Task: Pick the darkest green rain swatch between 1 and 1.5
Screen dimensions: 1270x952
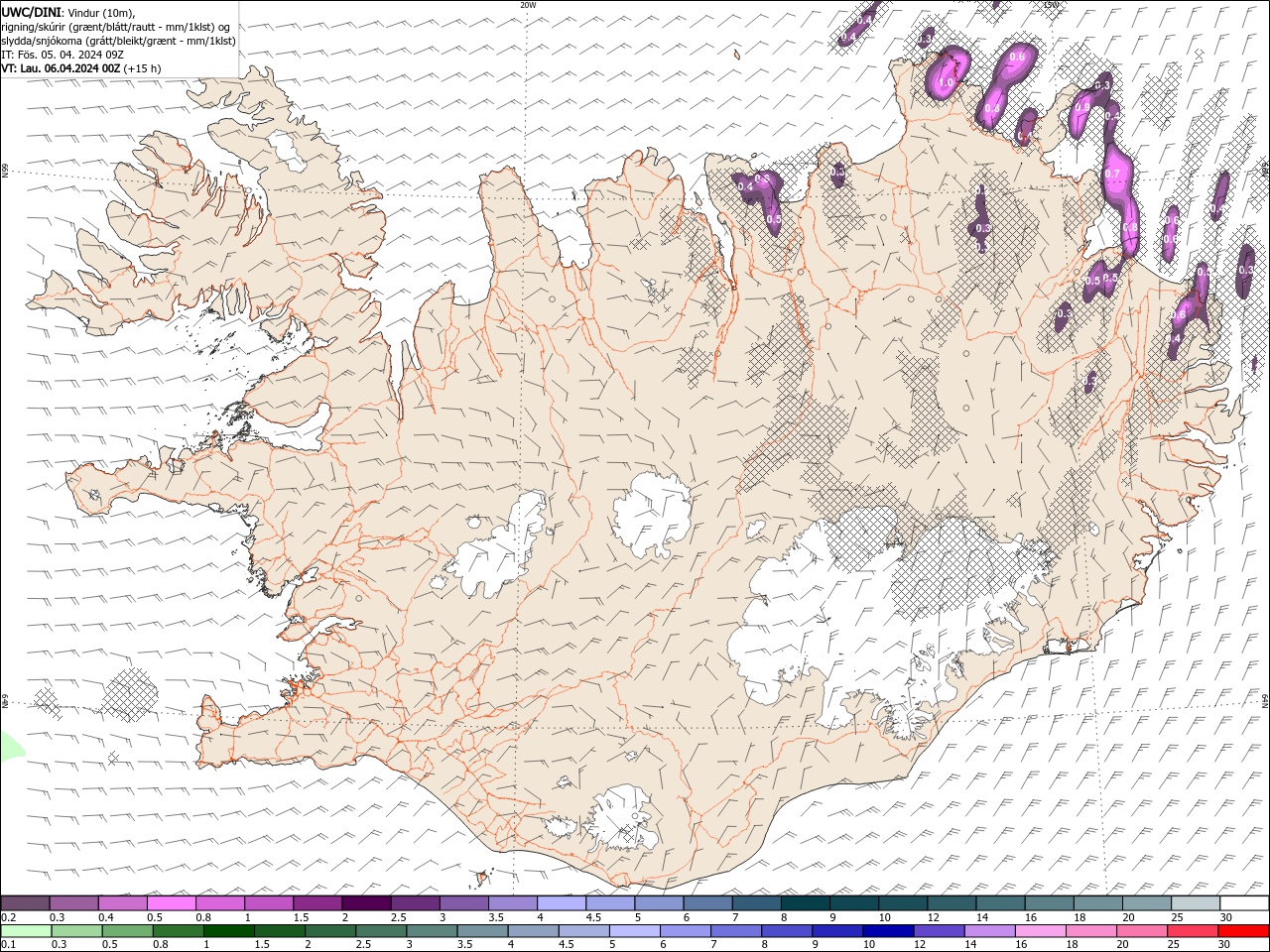Action: point(229,931)
